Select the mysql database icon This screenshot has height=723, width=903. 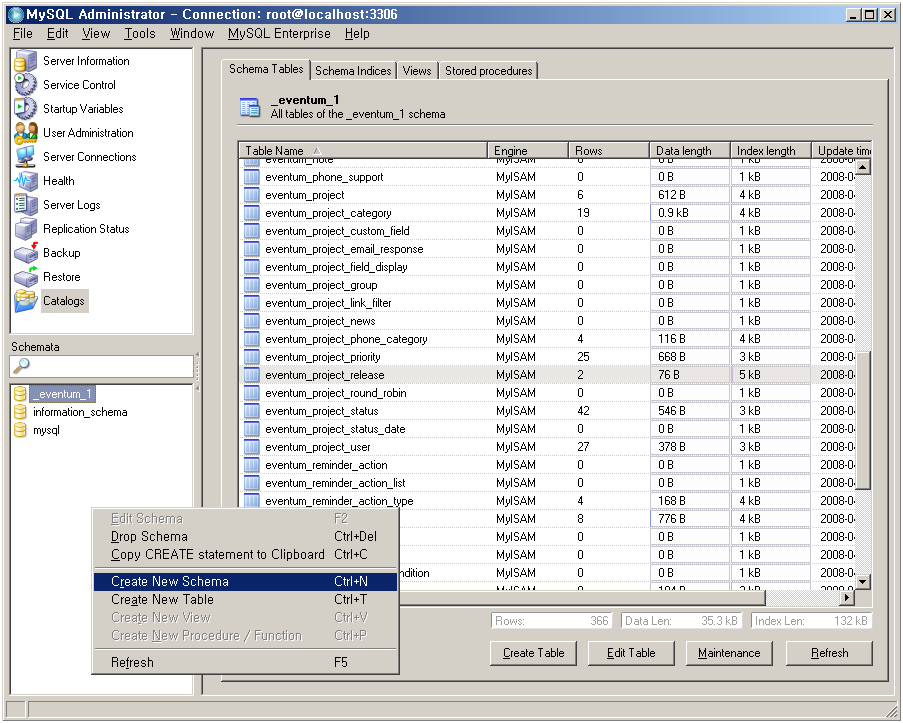click(20, 430)
